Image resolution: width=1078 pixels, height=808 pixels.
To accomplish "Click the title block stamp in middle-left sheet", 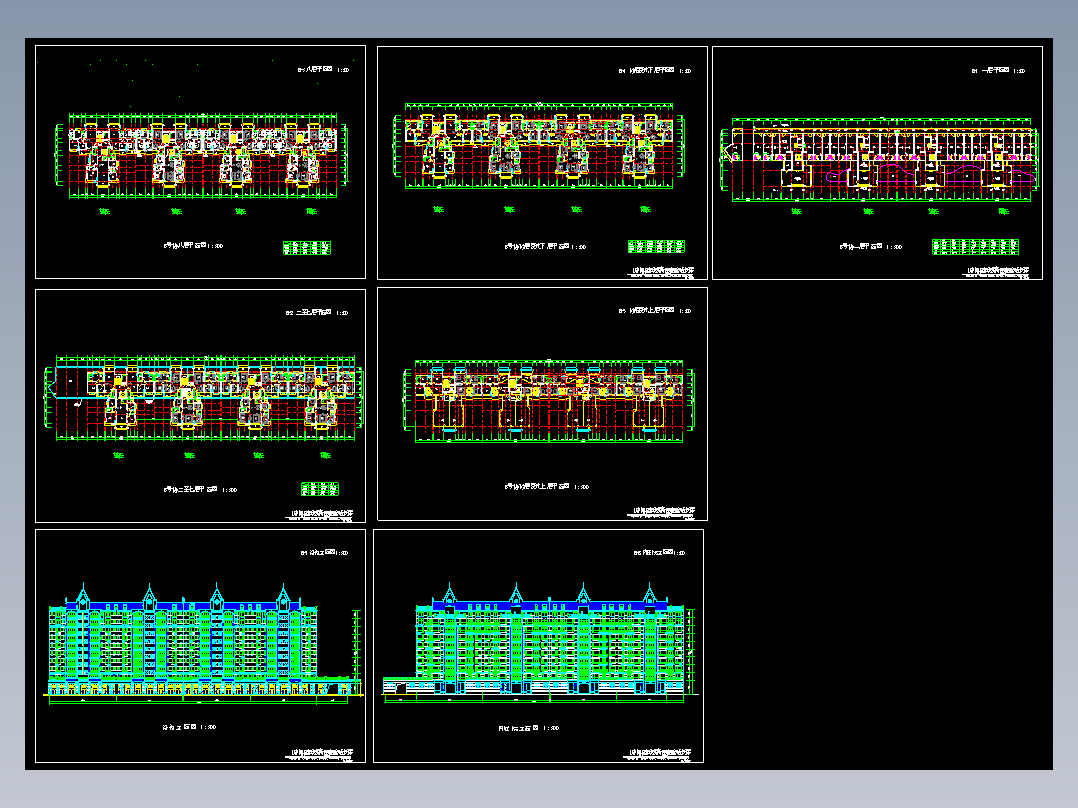I will click(320, 515).
